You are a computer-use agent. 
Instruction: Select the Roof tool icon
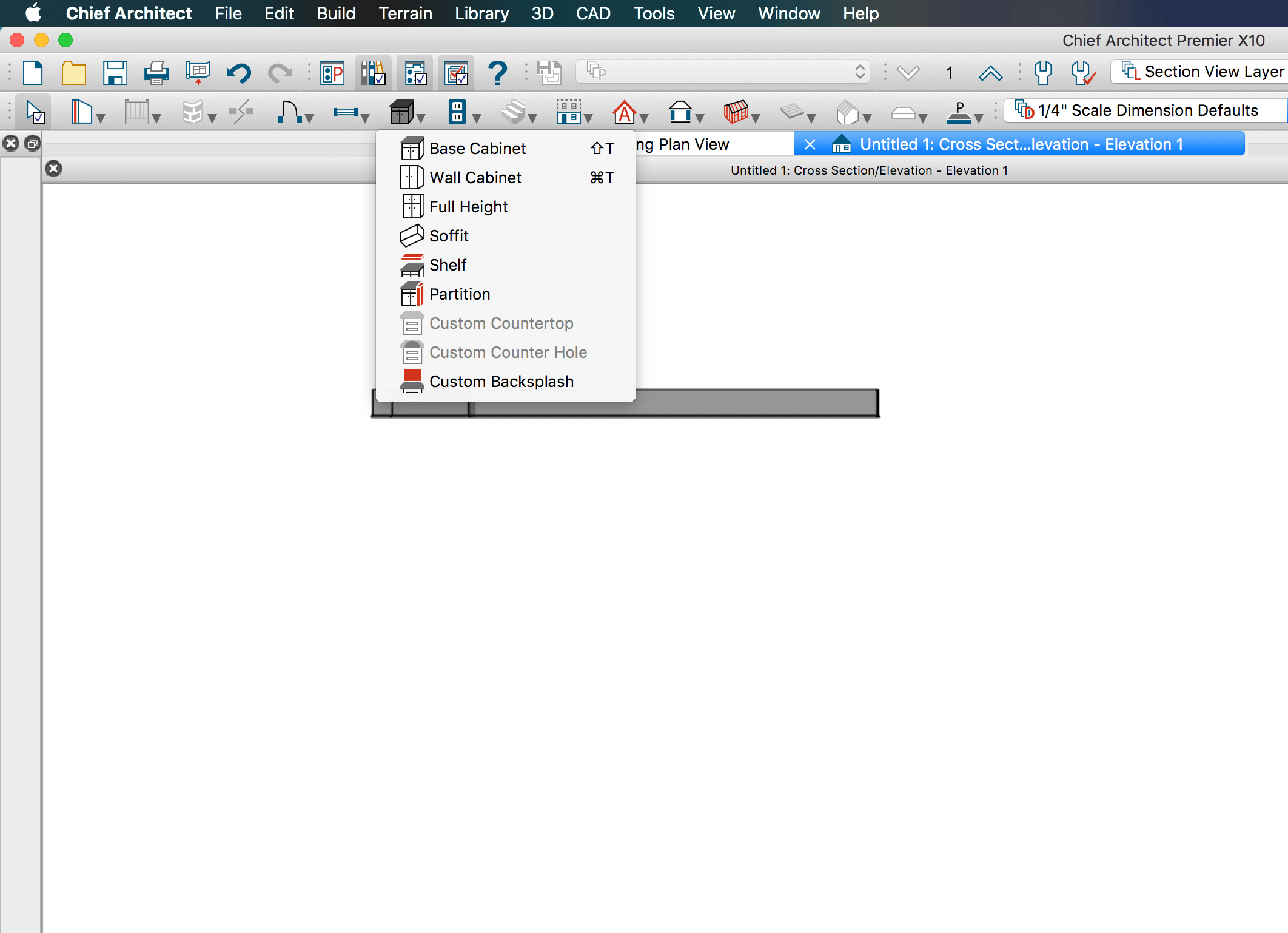[x=680, y=112]
